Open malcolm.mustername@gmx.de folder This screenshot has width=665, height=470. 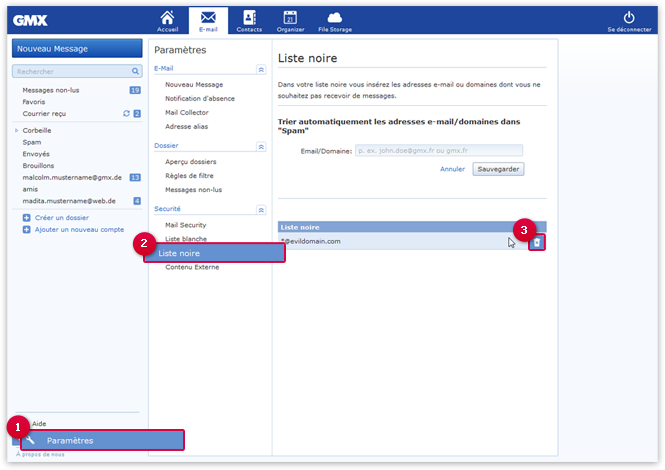pyautogui.click(x=72, y=177)
